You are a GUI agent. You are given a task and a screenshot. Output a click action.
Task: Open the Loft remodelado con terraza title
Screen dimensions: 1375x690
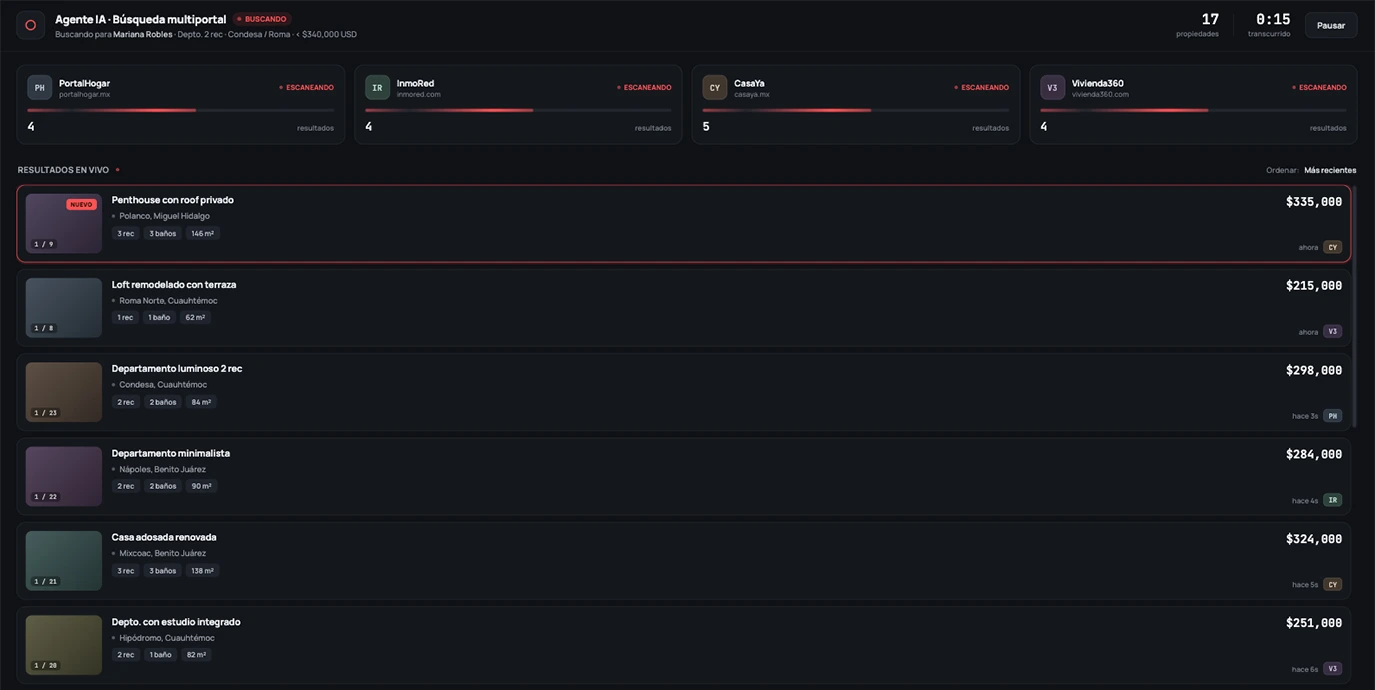[174, 284]
